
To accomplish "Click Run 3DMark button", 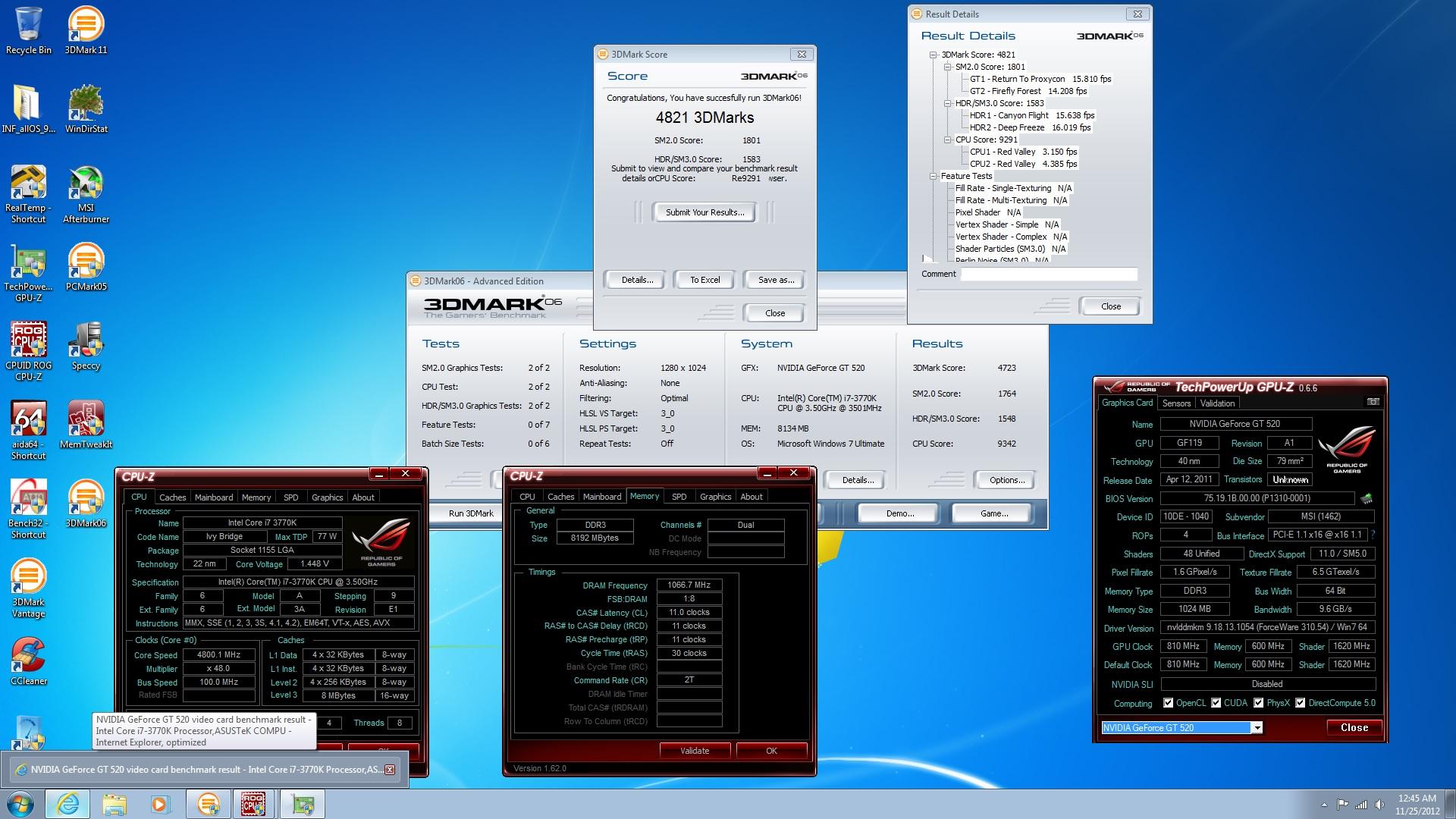I will pyautogui.click(x=471, y=513).
